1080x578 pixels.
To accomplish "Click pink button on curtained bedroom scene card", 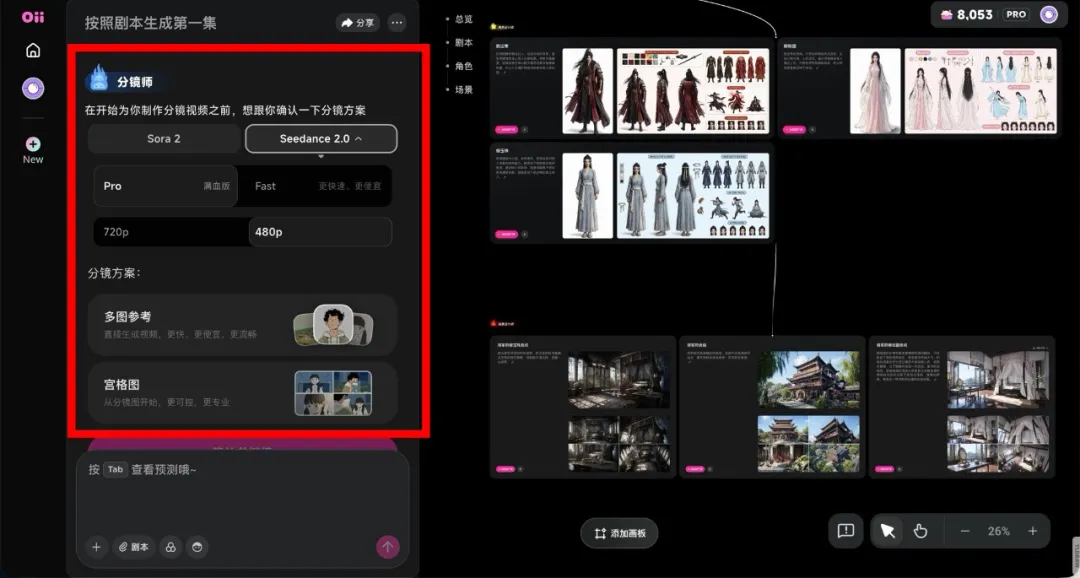I will [885, 469].
